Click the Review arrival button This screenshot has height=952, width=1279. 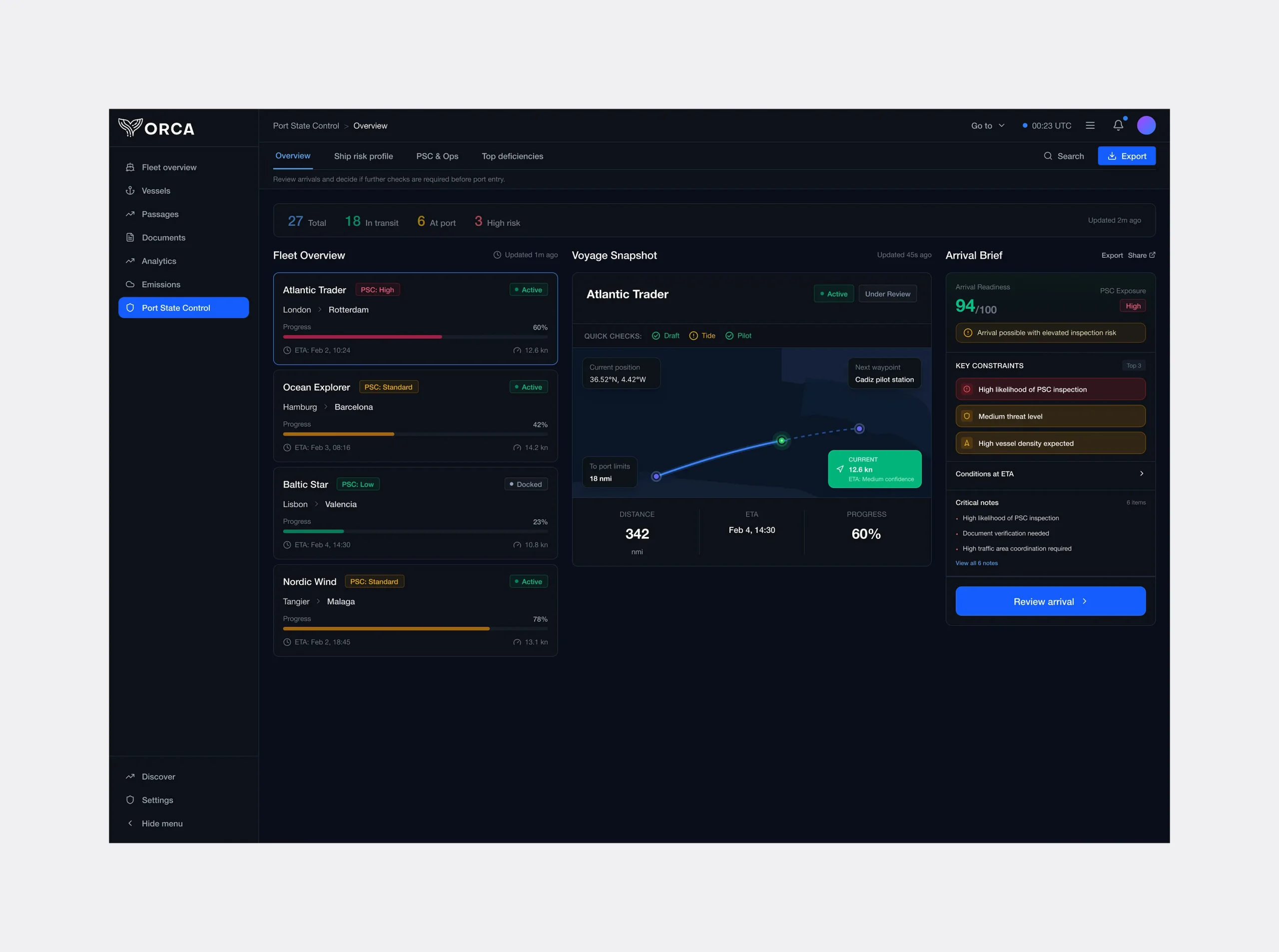tap(1050, 601)
